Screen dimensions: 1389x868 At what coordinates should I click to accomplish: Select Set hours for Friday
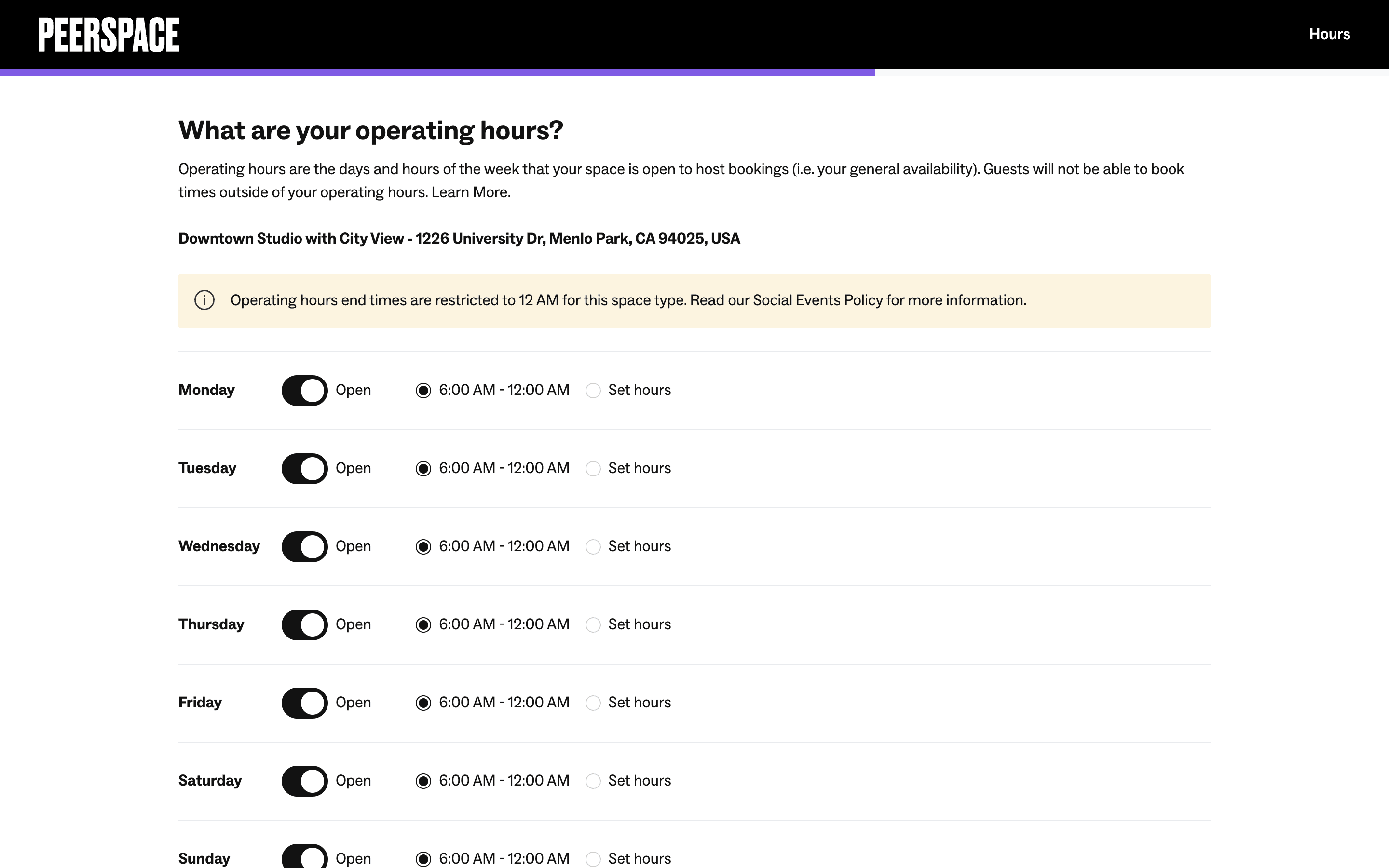pyautogui.click(x=593, y=703)
